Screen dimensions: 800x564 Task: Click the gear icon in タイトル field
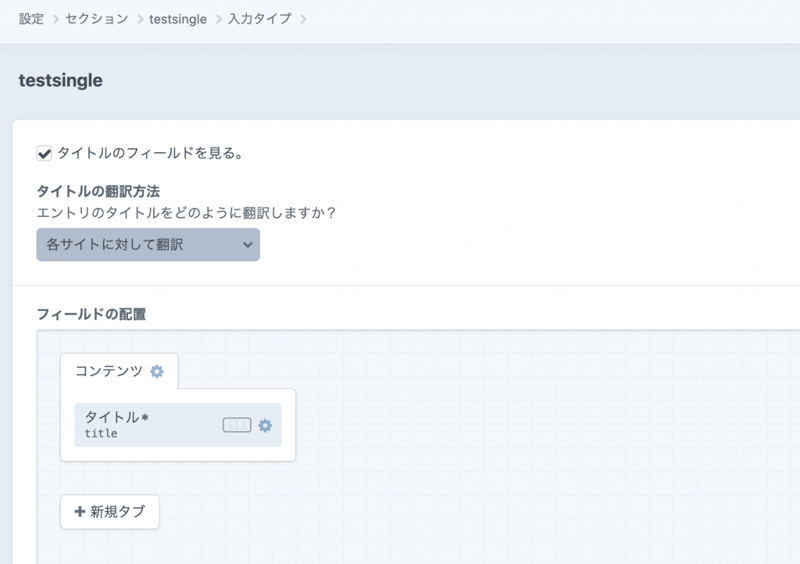coord(265,425)
